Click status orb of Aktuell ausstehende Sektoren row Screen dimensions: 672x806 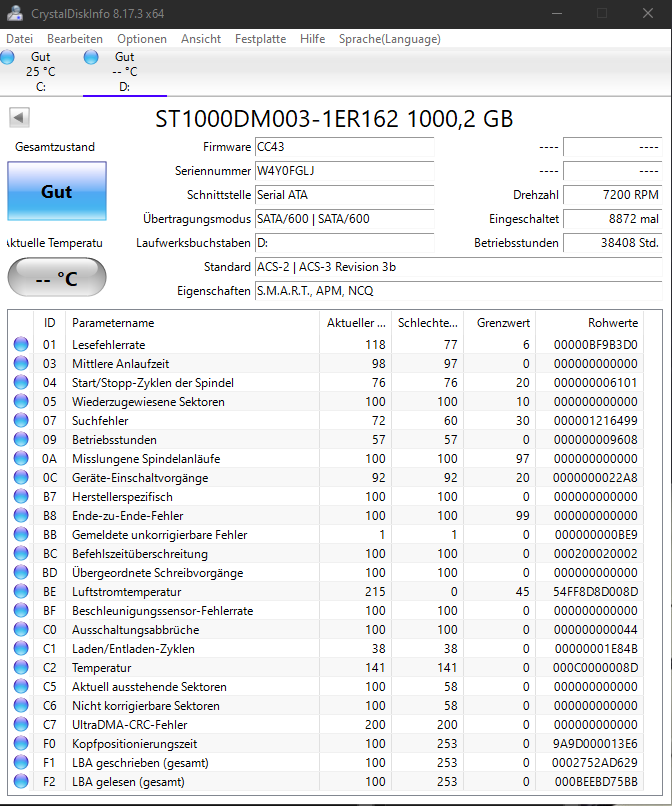pos(21,687)
